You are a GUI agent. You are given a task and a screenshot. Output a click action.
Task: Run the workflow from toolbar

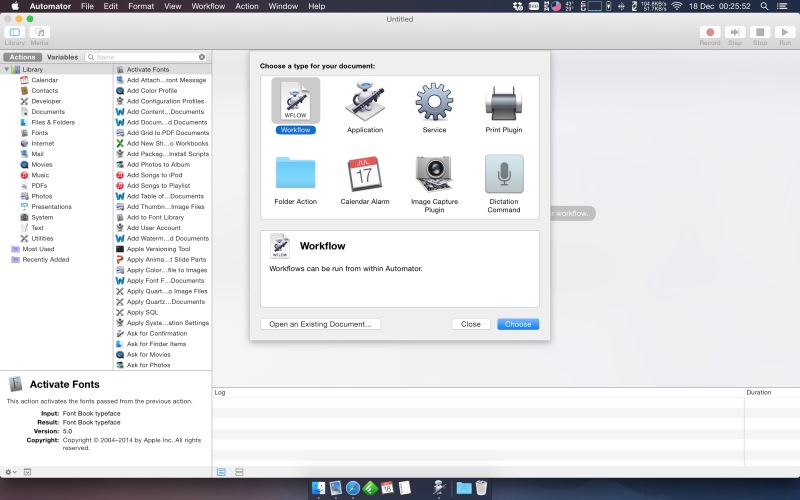(x=785, y=35)
